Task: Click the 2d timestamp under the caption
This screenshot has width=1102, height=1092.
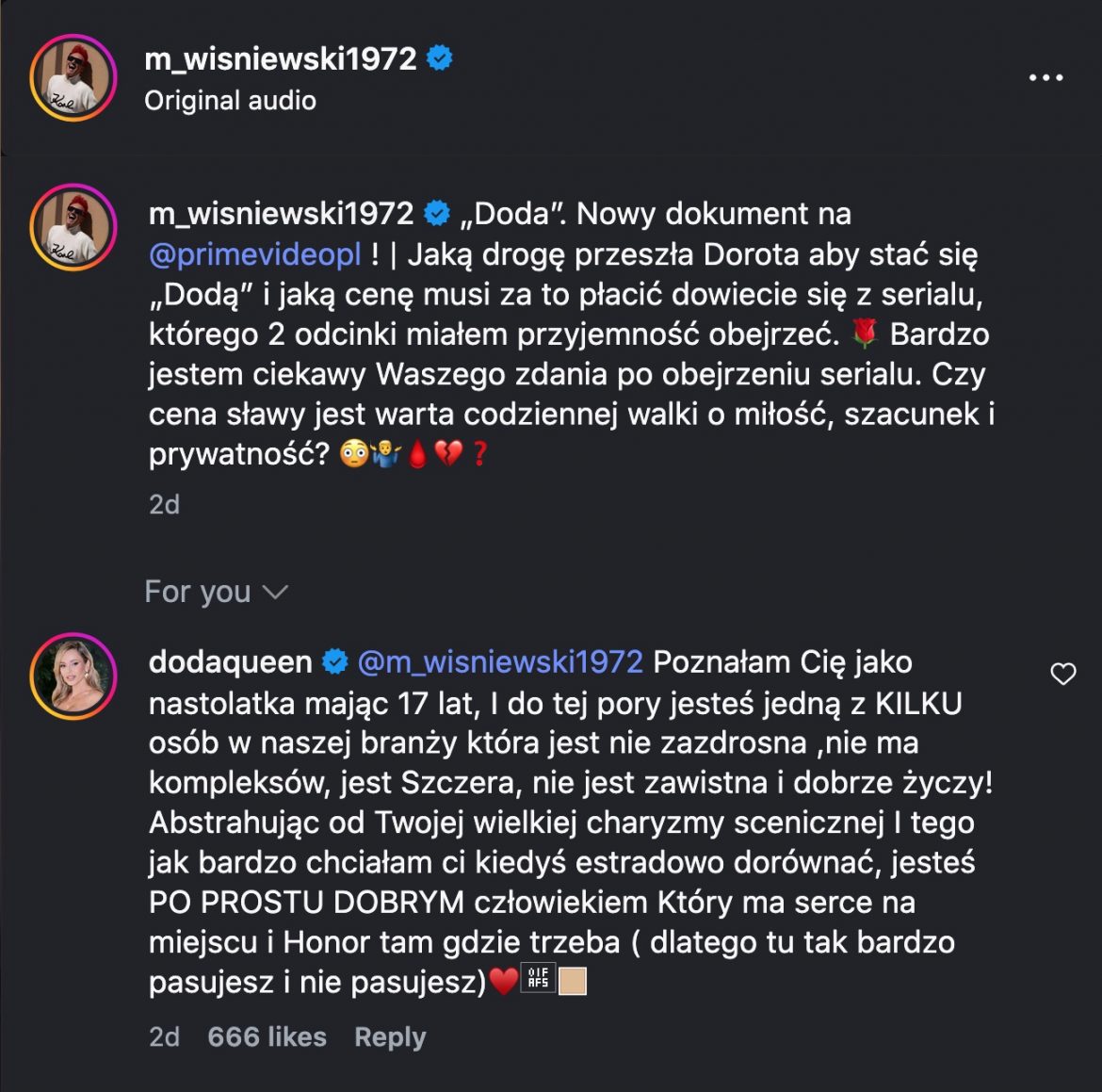Action: 164,504
